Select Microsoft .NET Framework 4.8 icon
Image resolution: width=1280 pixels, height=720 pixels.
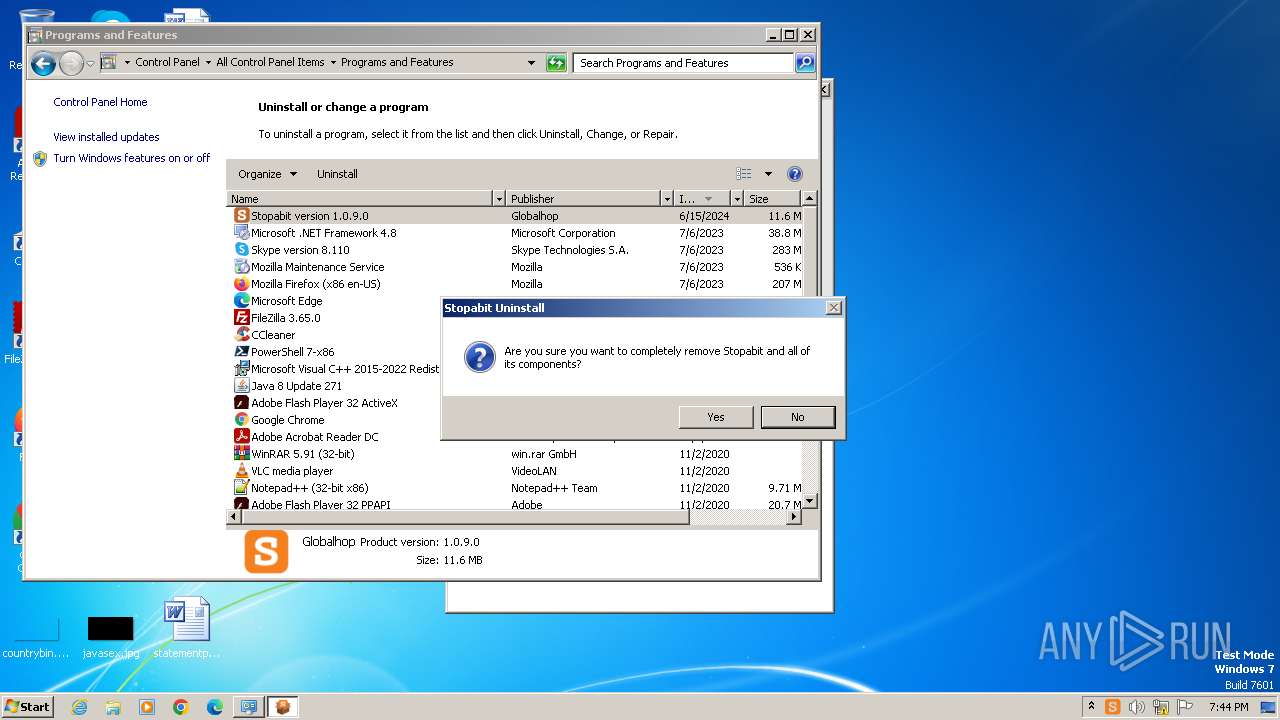241,233
